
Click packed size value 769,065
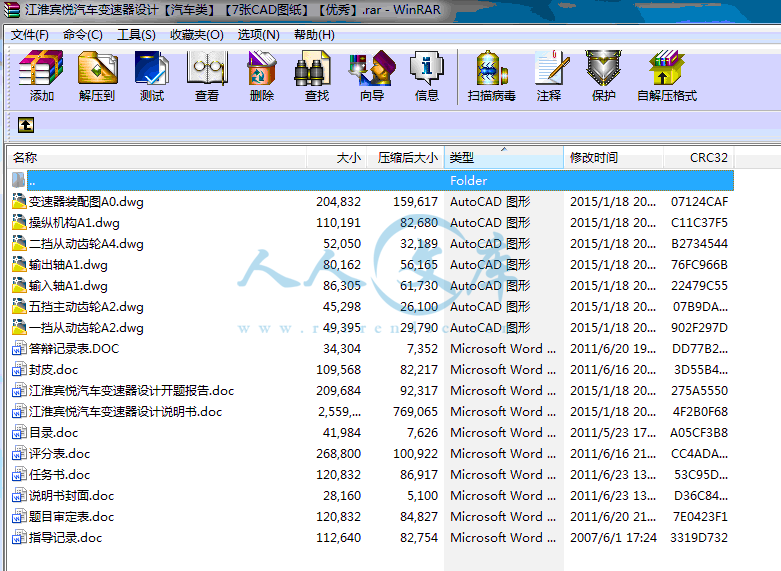pos(415,412)
